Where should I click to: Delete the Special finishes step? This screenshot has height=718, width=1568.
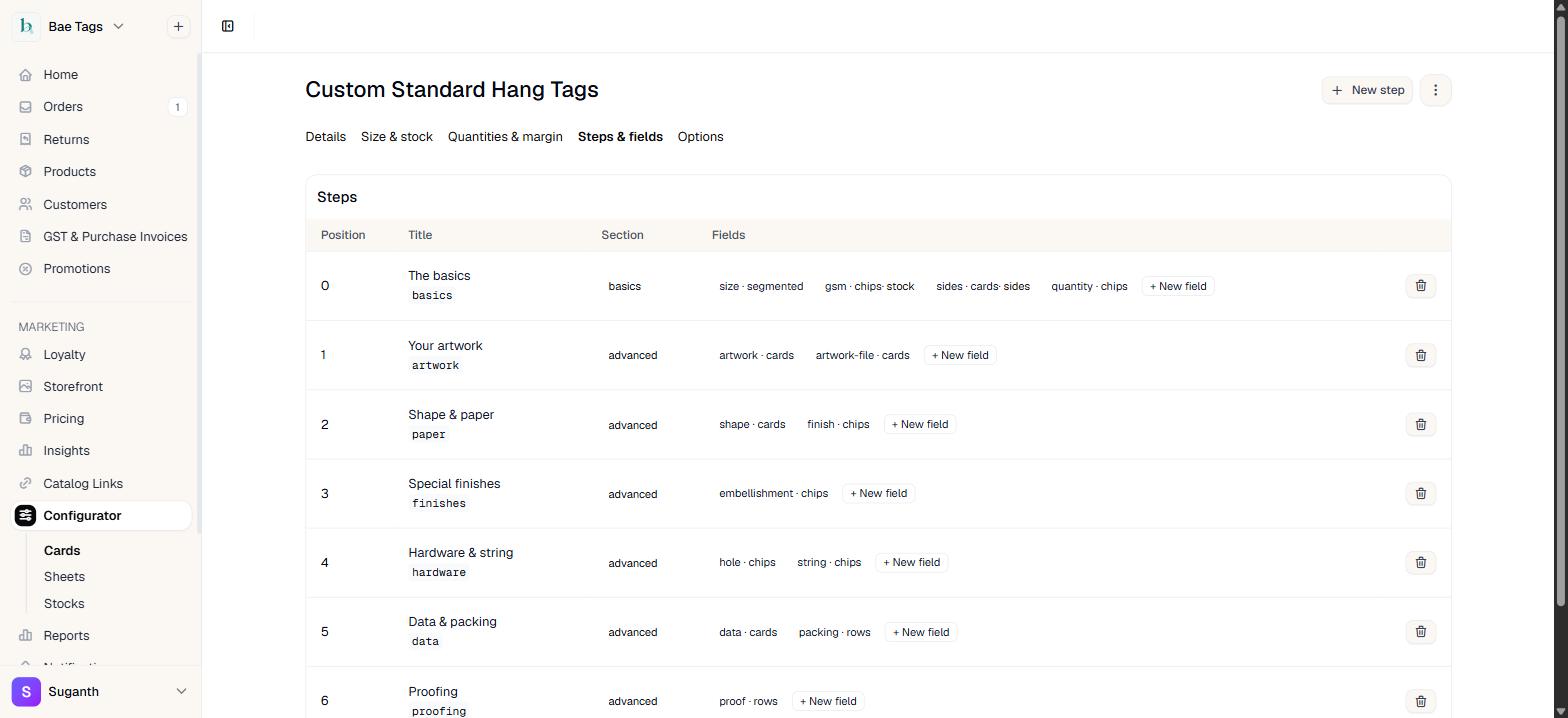[x=1420, y=493]
